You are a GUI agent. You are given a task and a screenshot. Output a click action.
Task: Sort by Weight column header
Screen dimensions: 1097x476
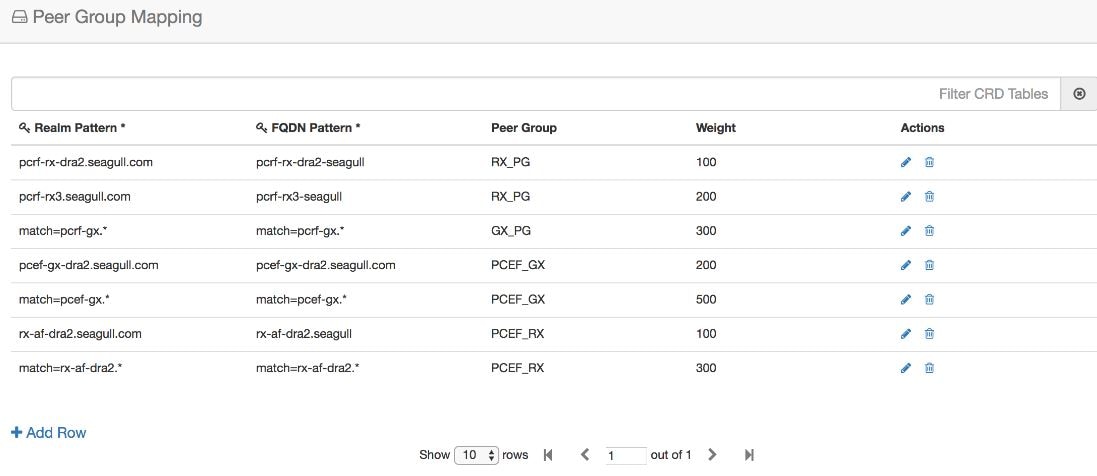716,128
